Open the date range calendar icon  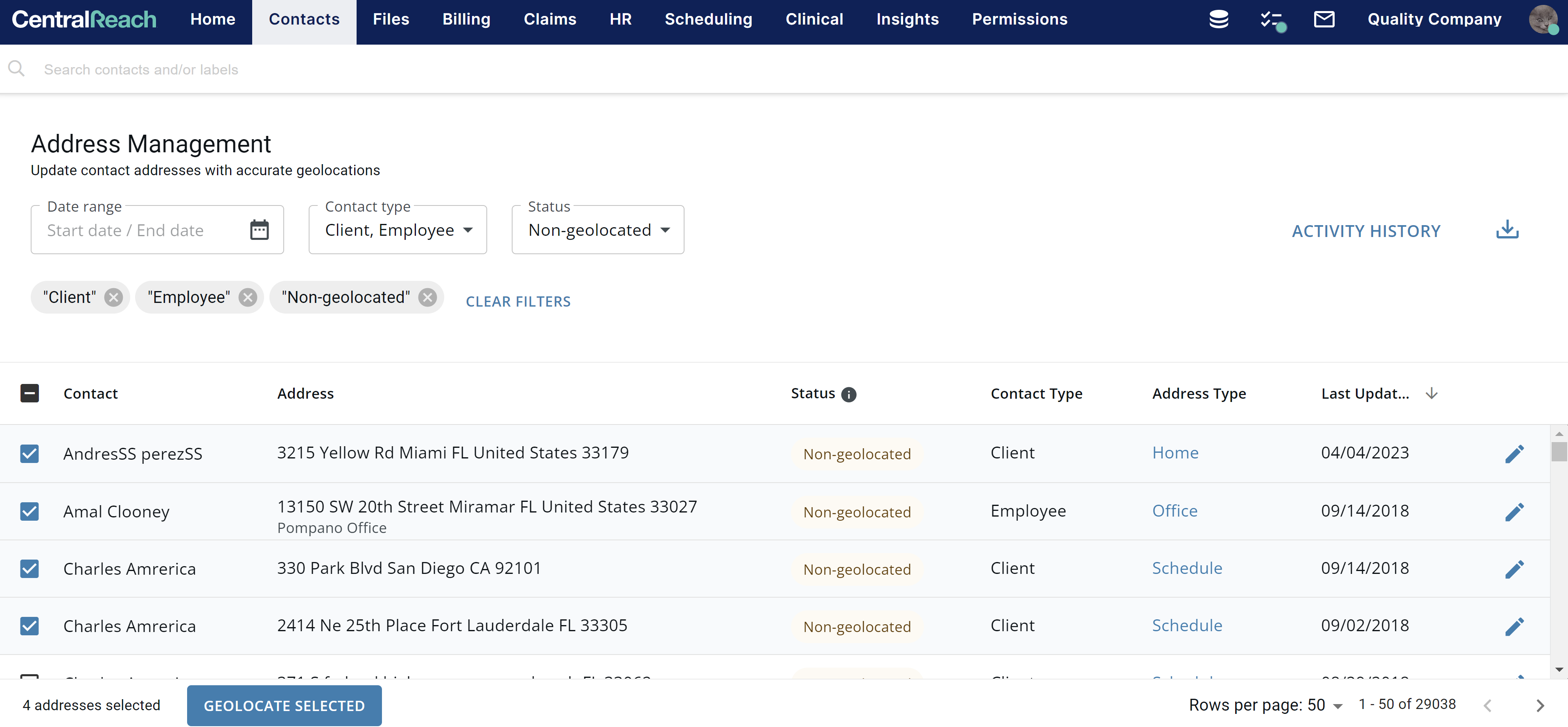(259, 230)
